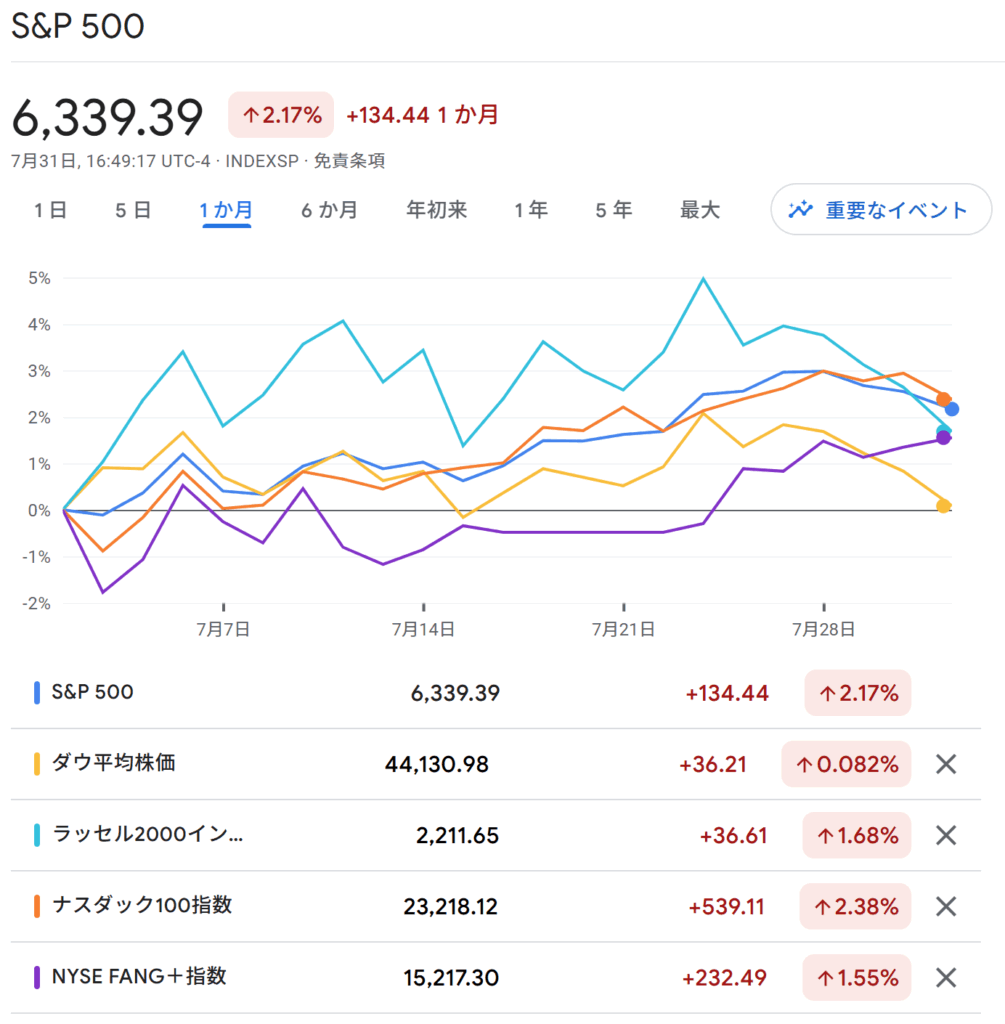Image resolution: width=1005 pixels, height=1024 pixels.
Task: Click the blue S&P 500 endpoint dot
Action: click(x=951, y=409)
